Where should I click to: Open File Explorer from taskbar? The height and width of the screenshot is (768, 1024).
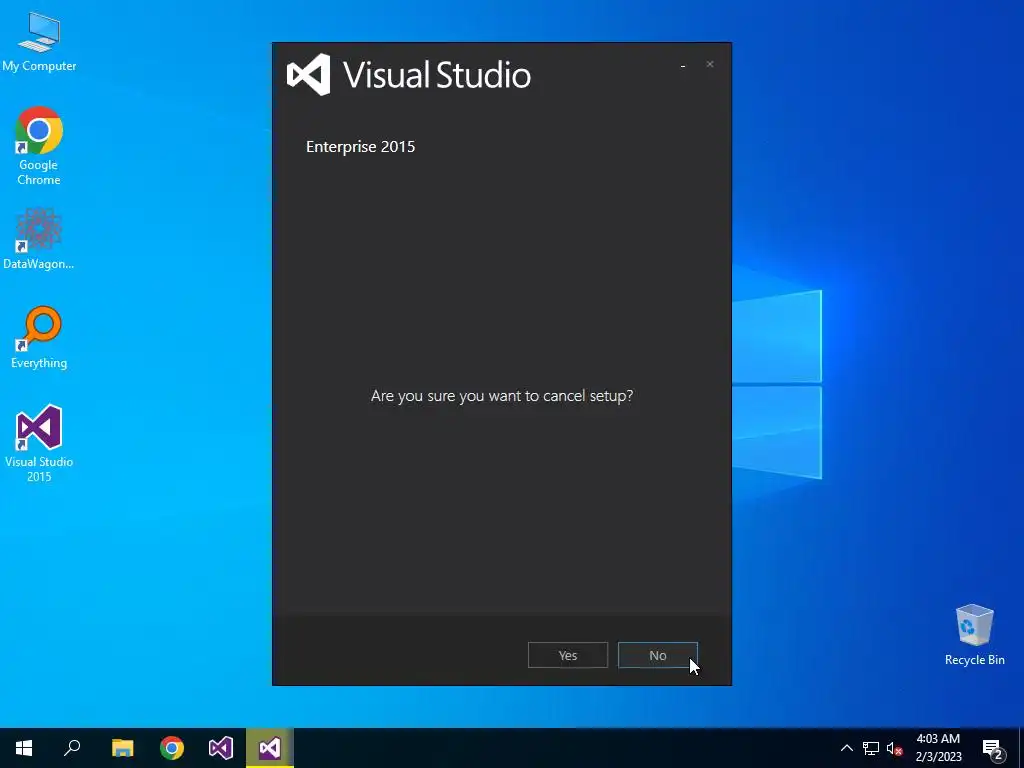click(122, 748)
